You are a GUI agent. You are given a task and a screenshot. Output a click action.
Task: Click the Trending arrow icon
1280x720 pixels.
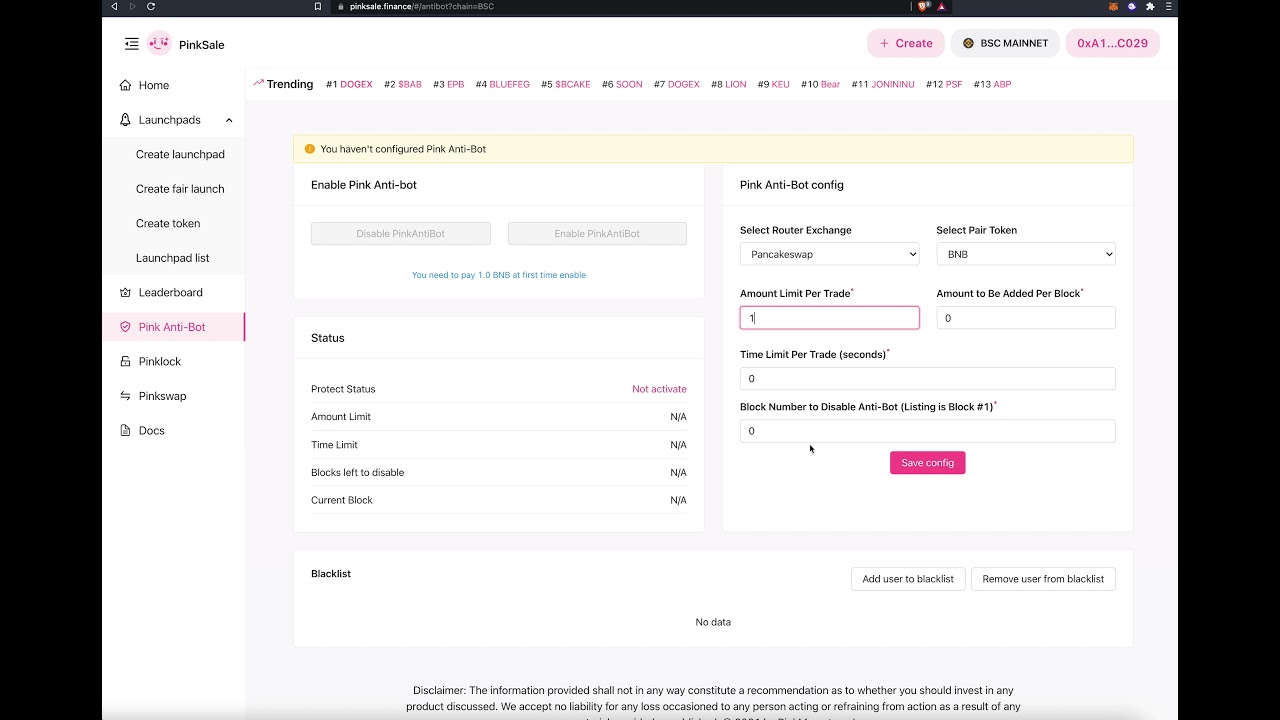[x=258, y=83]
